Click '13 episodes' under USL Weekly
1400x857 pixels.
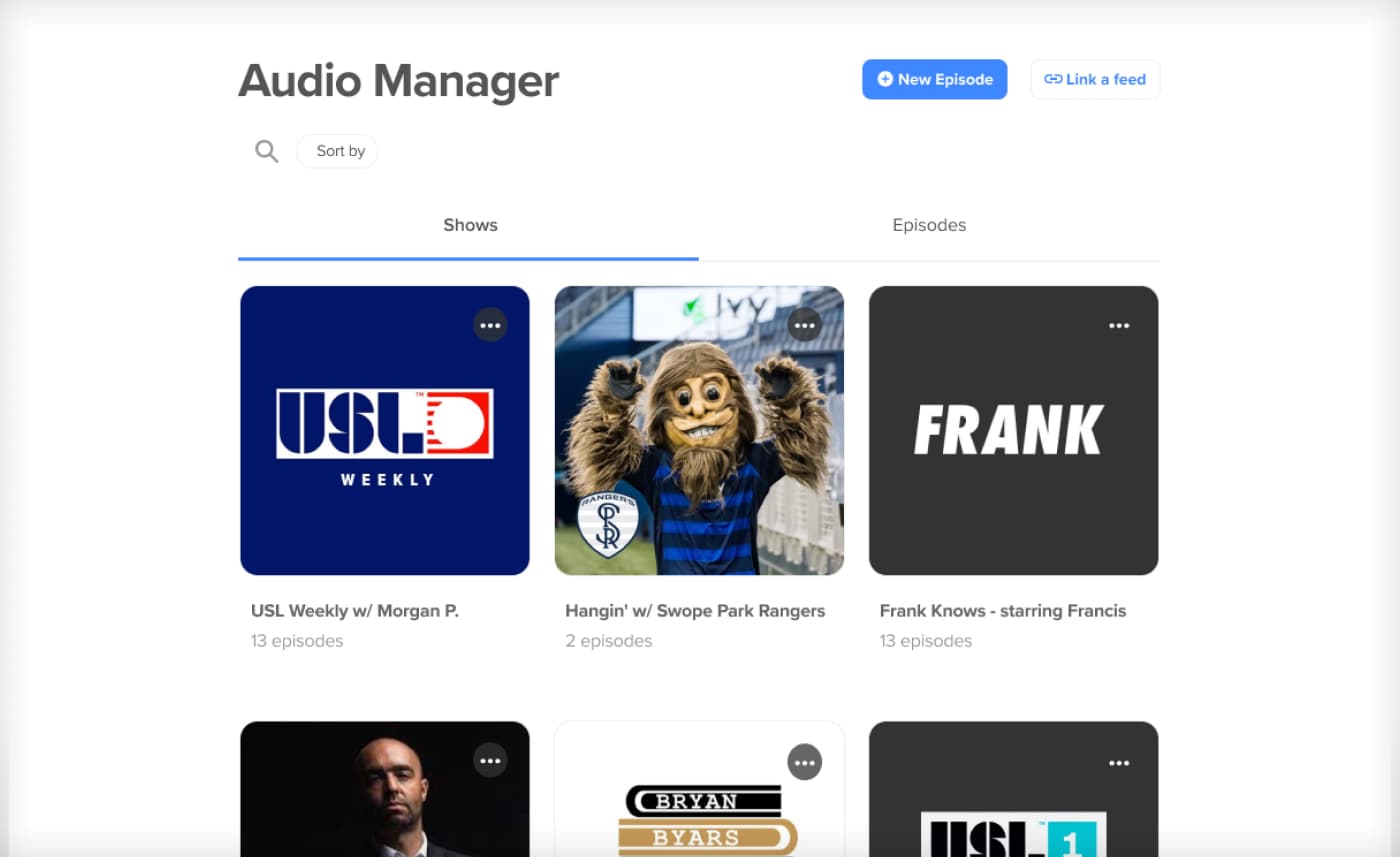297,641
